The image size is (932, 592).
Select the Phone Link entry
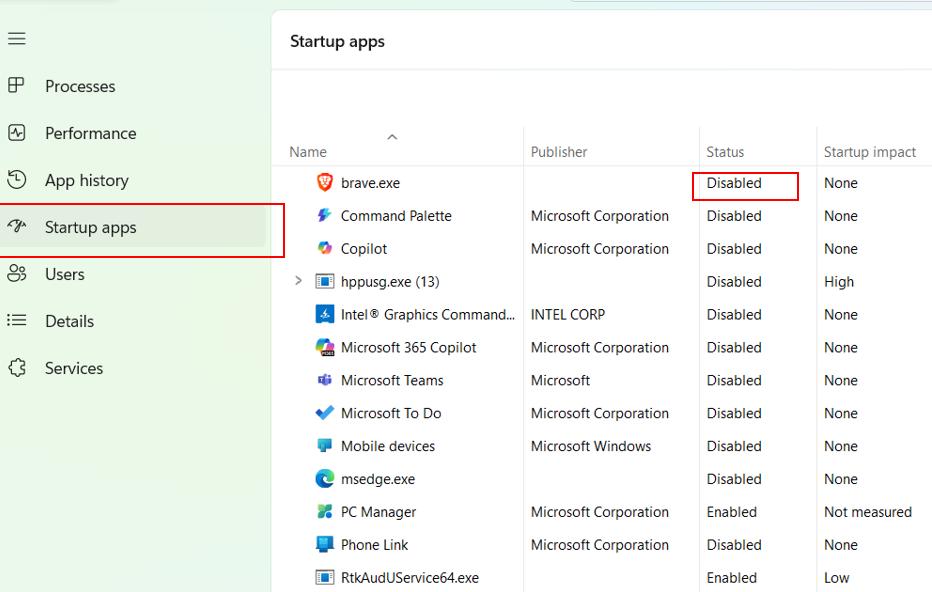(x=374, y=544)
